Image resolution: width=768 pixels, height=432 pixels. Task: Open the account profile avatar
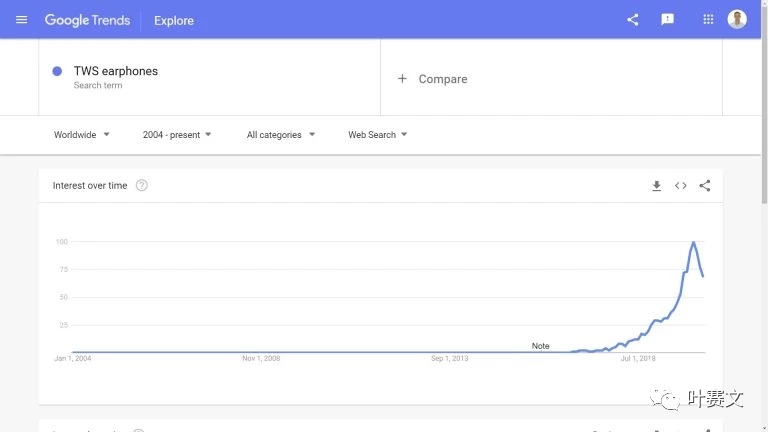tap(737, 20)
